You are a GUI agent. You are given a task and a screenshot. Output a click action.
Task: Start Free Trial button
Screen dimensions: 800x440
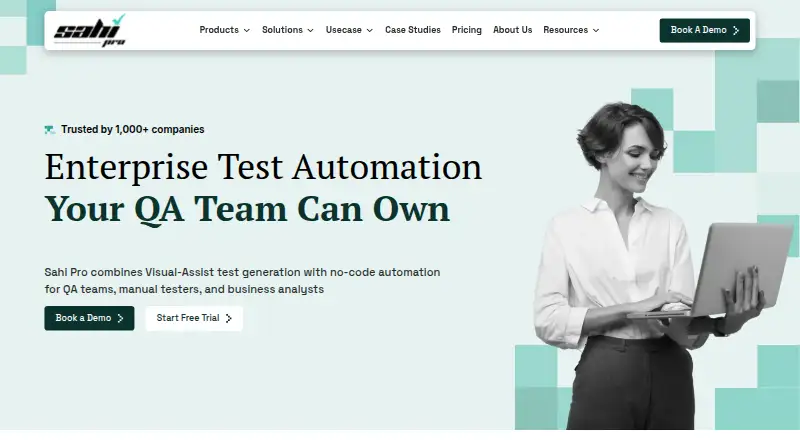click(x=194, y=318)
